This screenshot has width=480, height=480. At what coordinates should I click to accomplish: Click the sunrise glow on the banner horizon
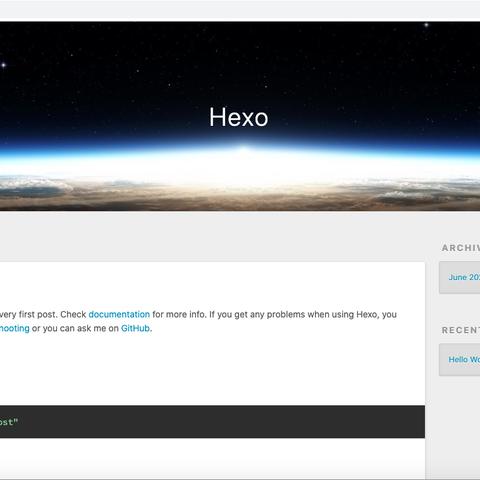click(x=244, y=150)
